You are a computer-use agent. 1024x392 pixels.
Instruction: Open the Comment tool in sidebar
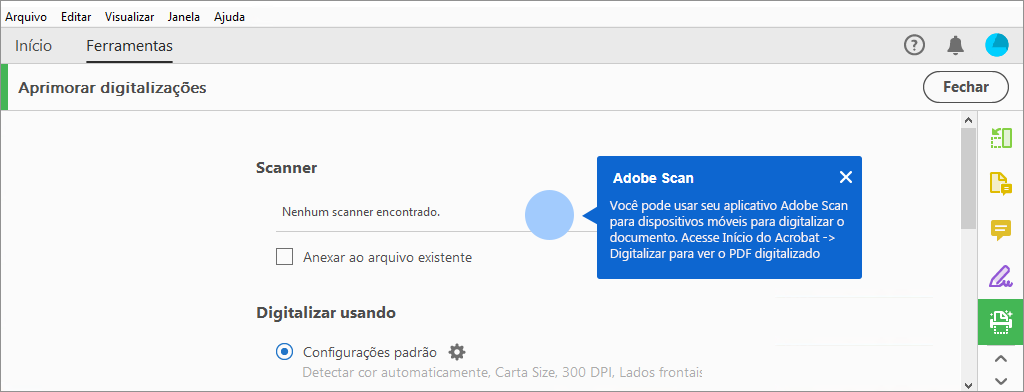pos(1000,229)
